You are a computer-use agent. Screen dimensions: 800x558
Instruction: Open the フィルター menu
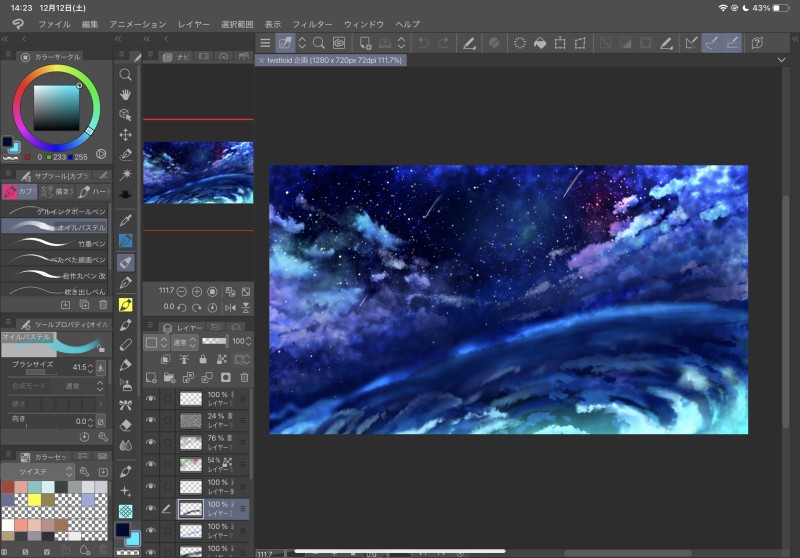coord(313,23)
